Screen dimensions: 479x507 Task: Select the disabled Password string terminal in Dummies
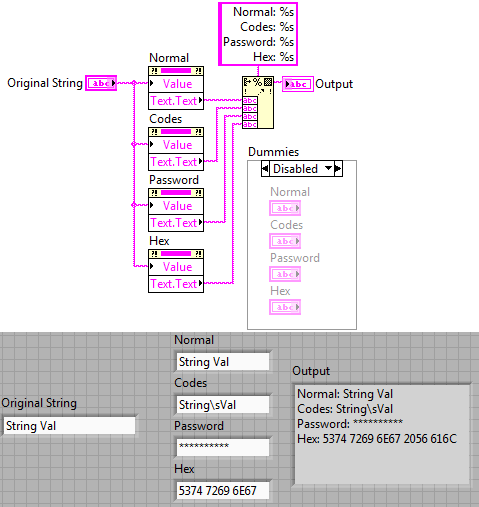[x=285, y=274]
